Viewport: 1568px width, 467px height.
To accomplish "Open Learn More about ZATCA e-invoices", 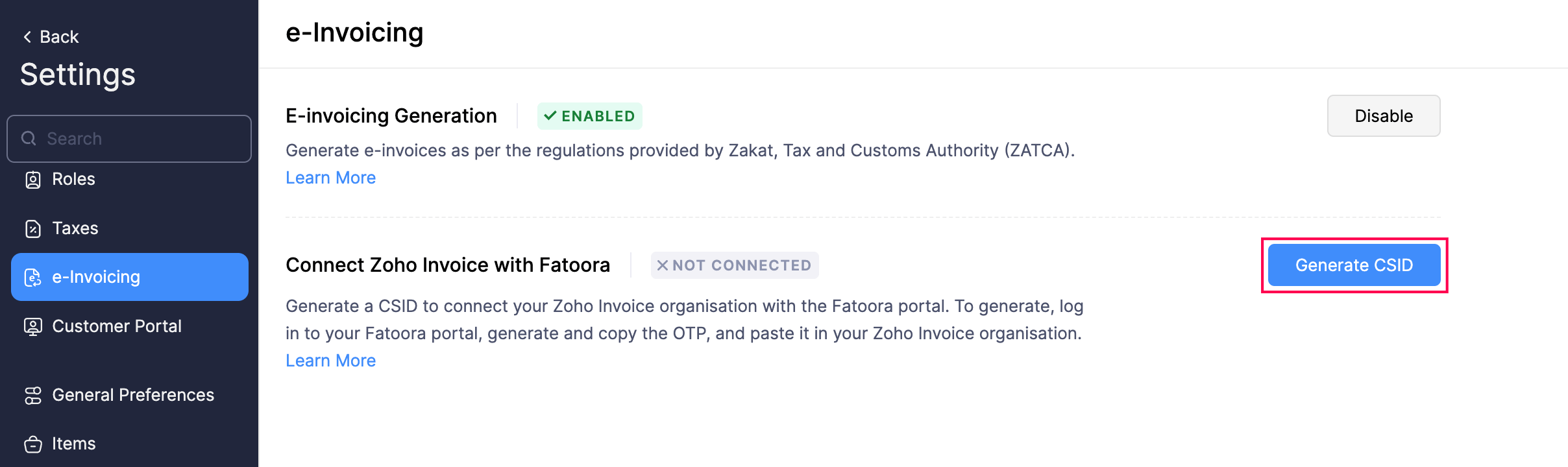I will [330, 178].
